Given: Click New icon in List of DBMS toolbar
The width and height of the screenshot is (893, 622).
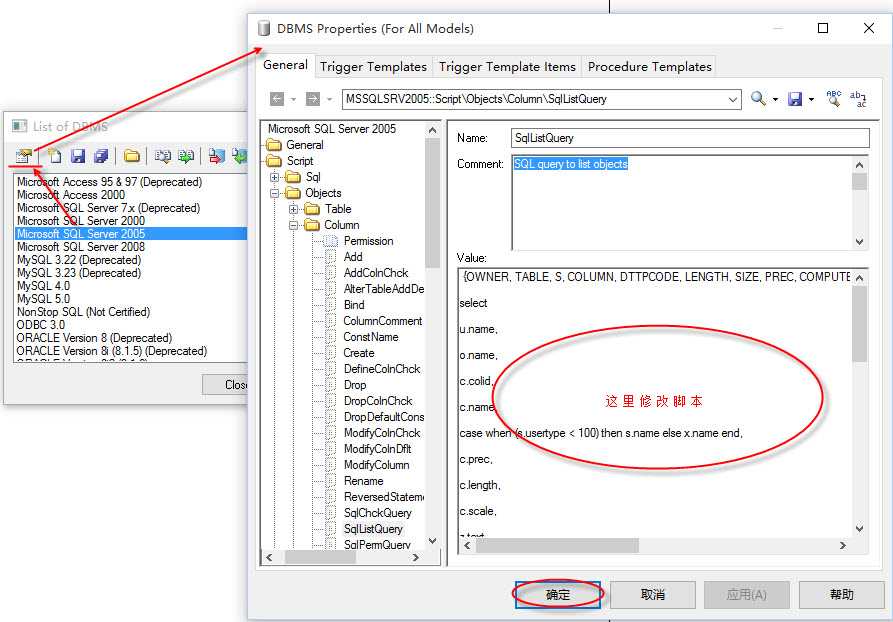Looking at the screenshot, I should pos(55,156).
